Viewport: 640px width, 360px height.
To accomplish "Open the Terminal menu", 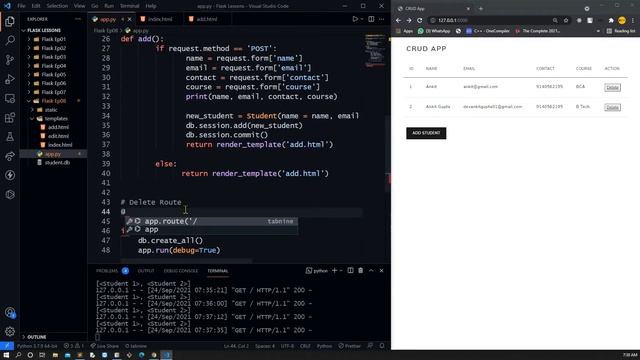I will tap(129, 6).
